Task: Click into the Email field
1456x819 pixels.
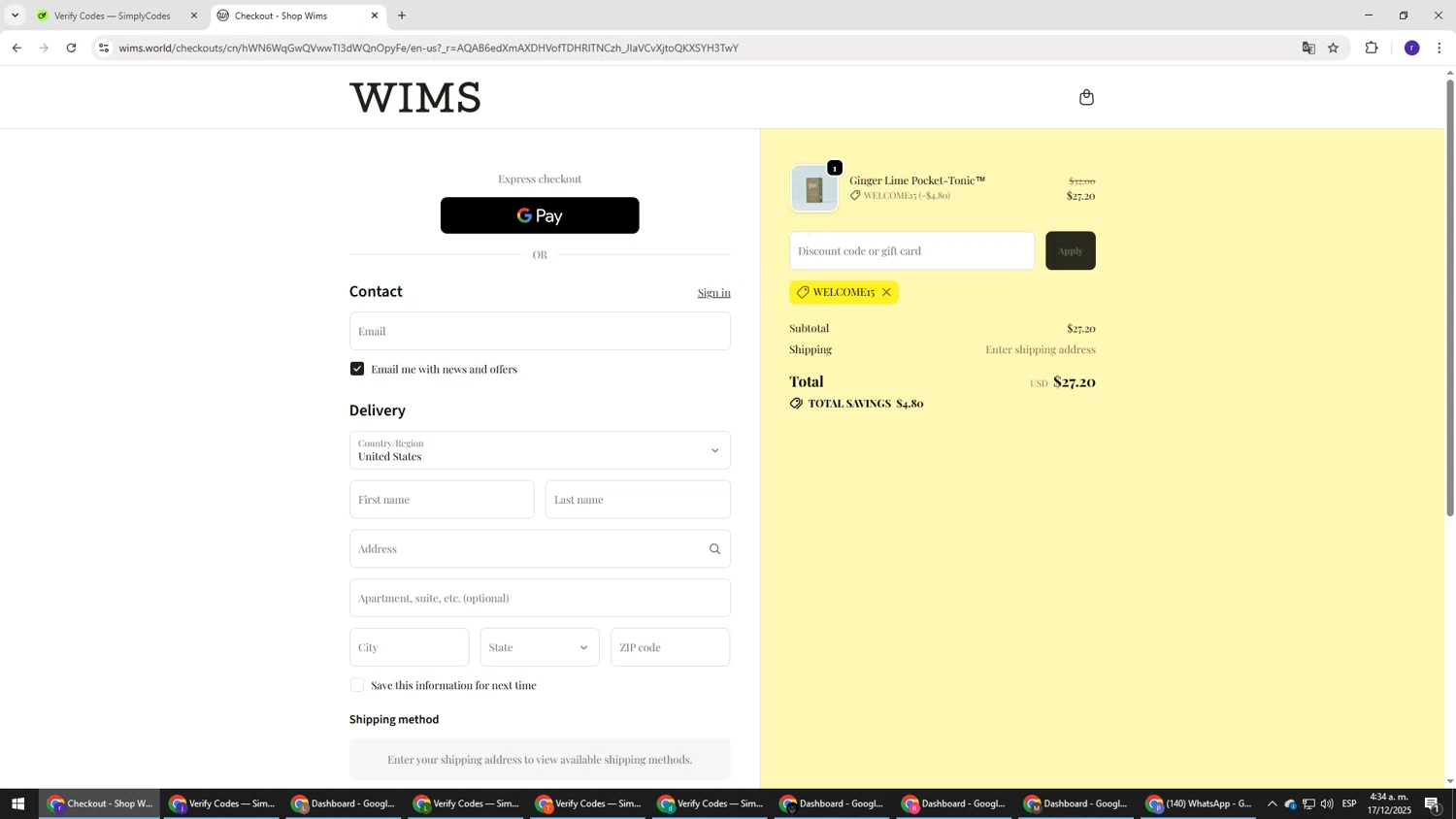Action: (x=540, y=331)
